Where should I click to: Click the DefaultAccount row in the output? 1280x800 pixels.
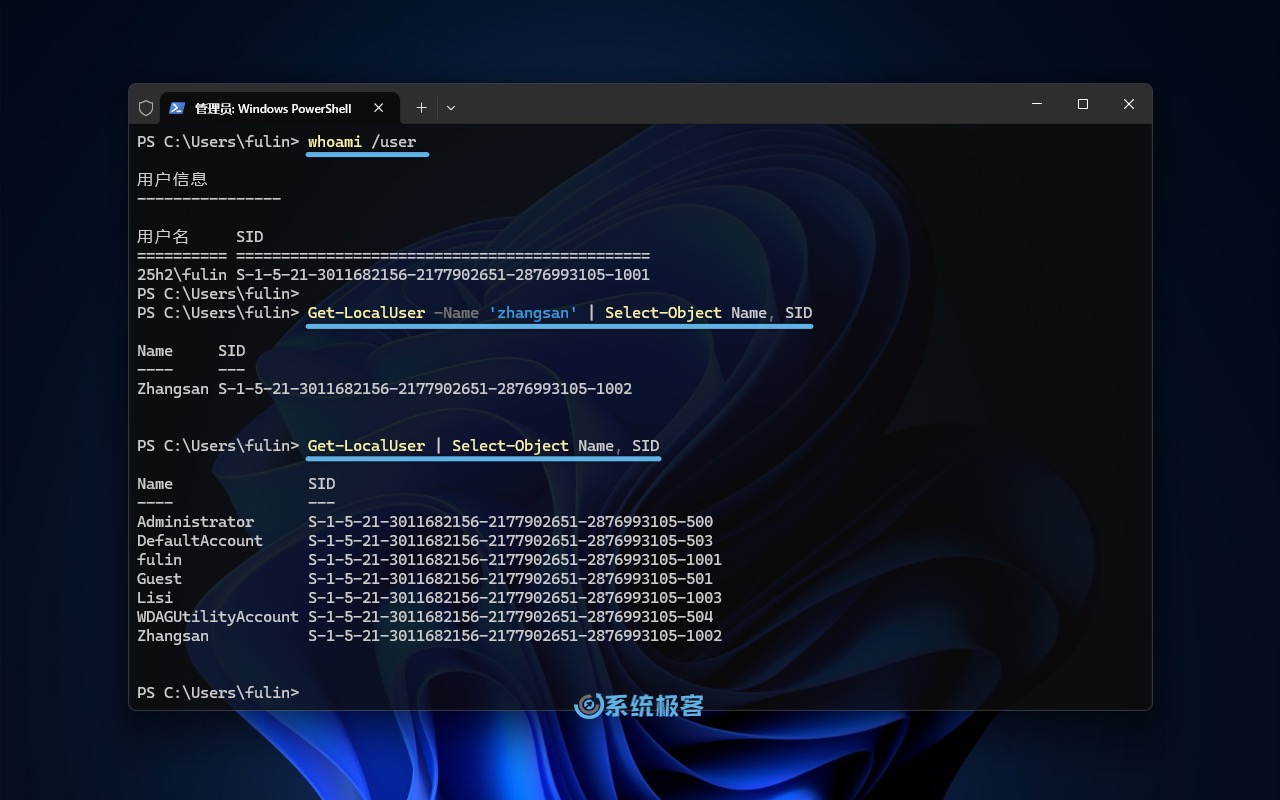pyautogui.click(x=200, y=540)
